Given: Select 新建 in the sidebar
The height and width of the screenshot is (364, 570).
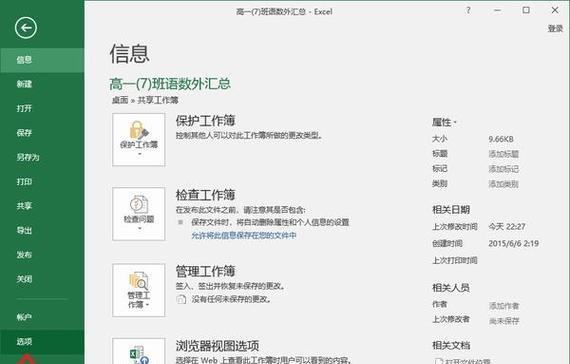Looking at the screenshot, I should [x=42, y=84].
